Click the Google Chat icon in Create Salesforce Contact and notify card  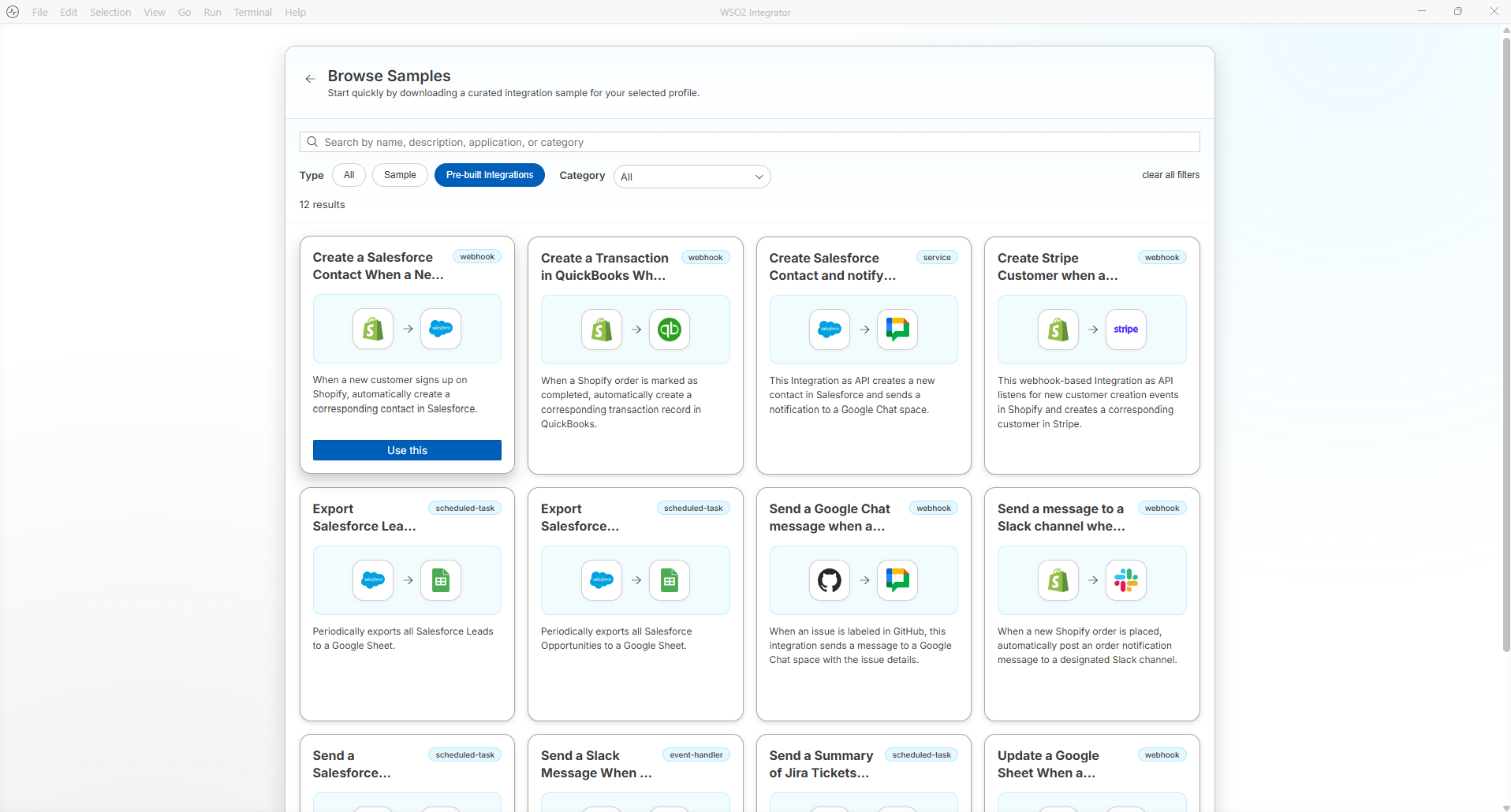(x=897, y=330)
